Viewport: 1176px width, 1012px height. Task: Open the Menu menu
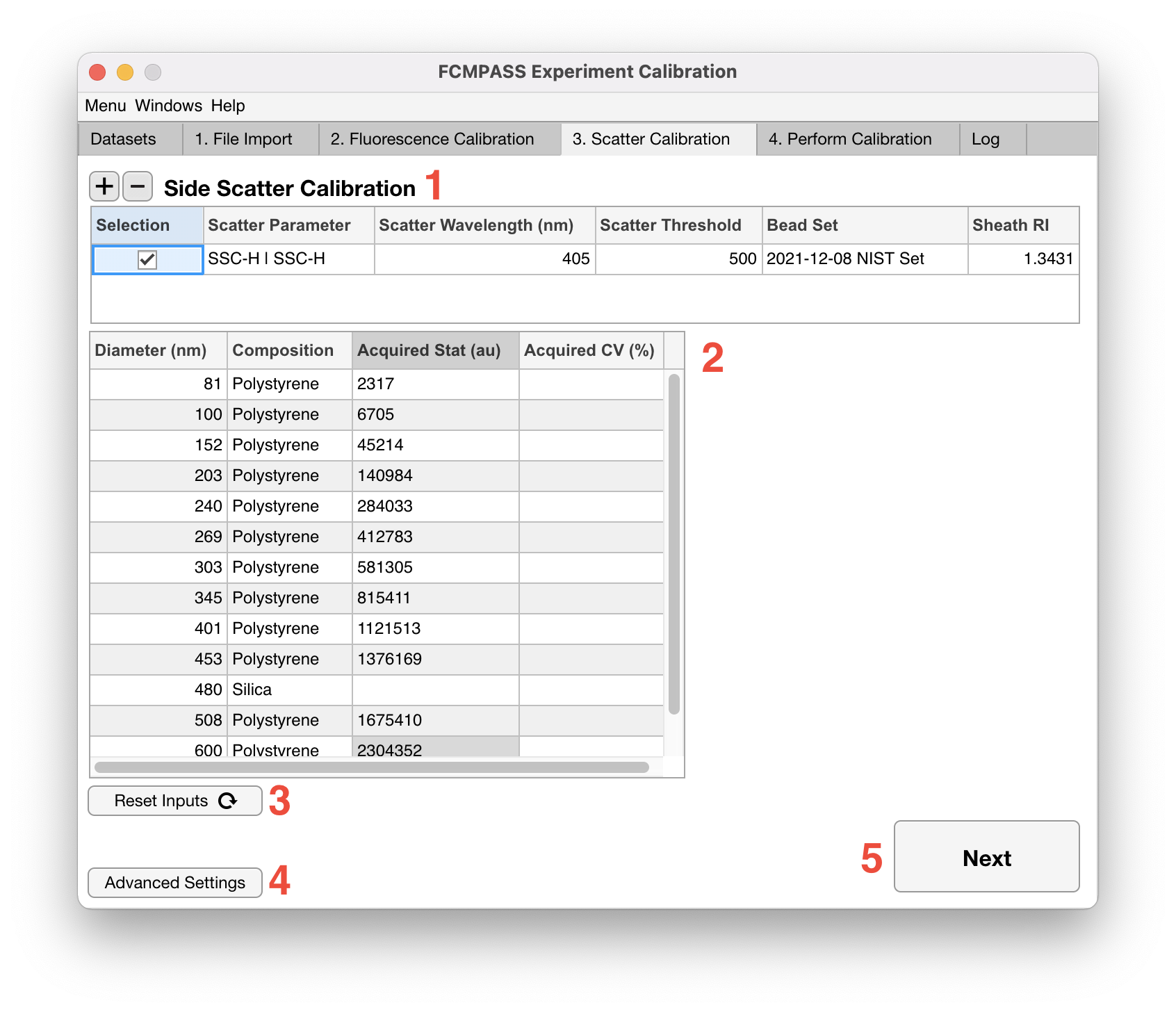tap(106, 106)
